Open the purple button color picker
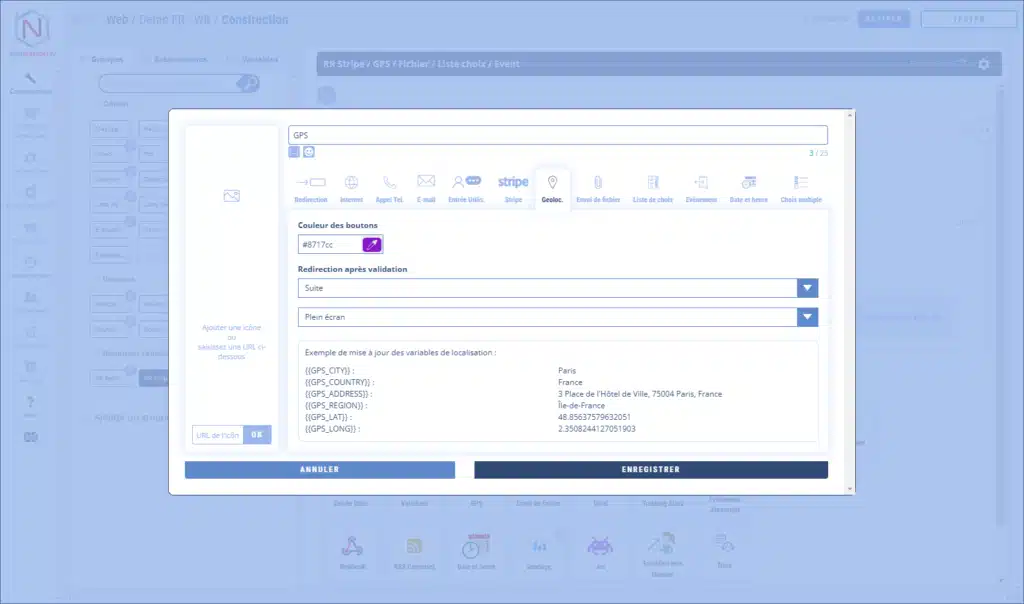 click(x=371, y=244)
